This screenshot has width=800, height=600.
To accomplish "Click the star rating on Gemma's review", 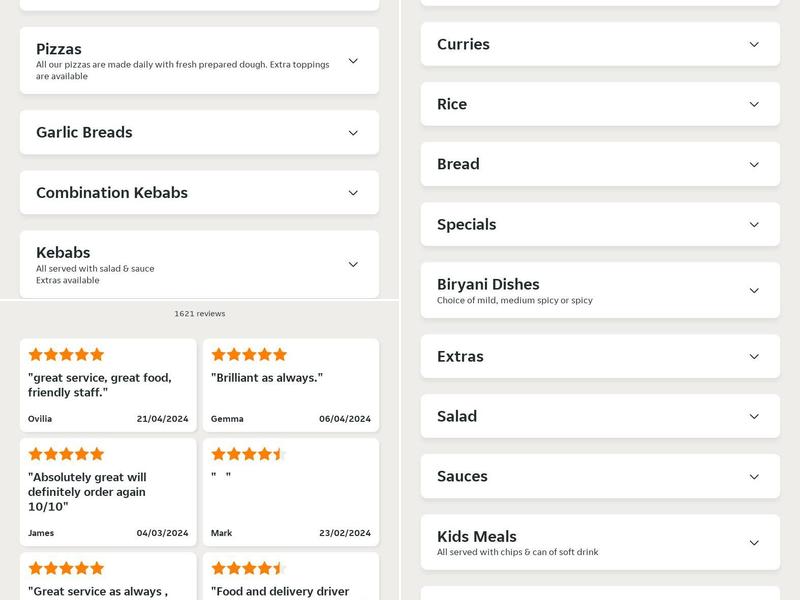I will click(247, 354).
